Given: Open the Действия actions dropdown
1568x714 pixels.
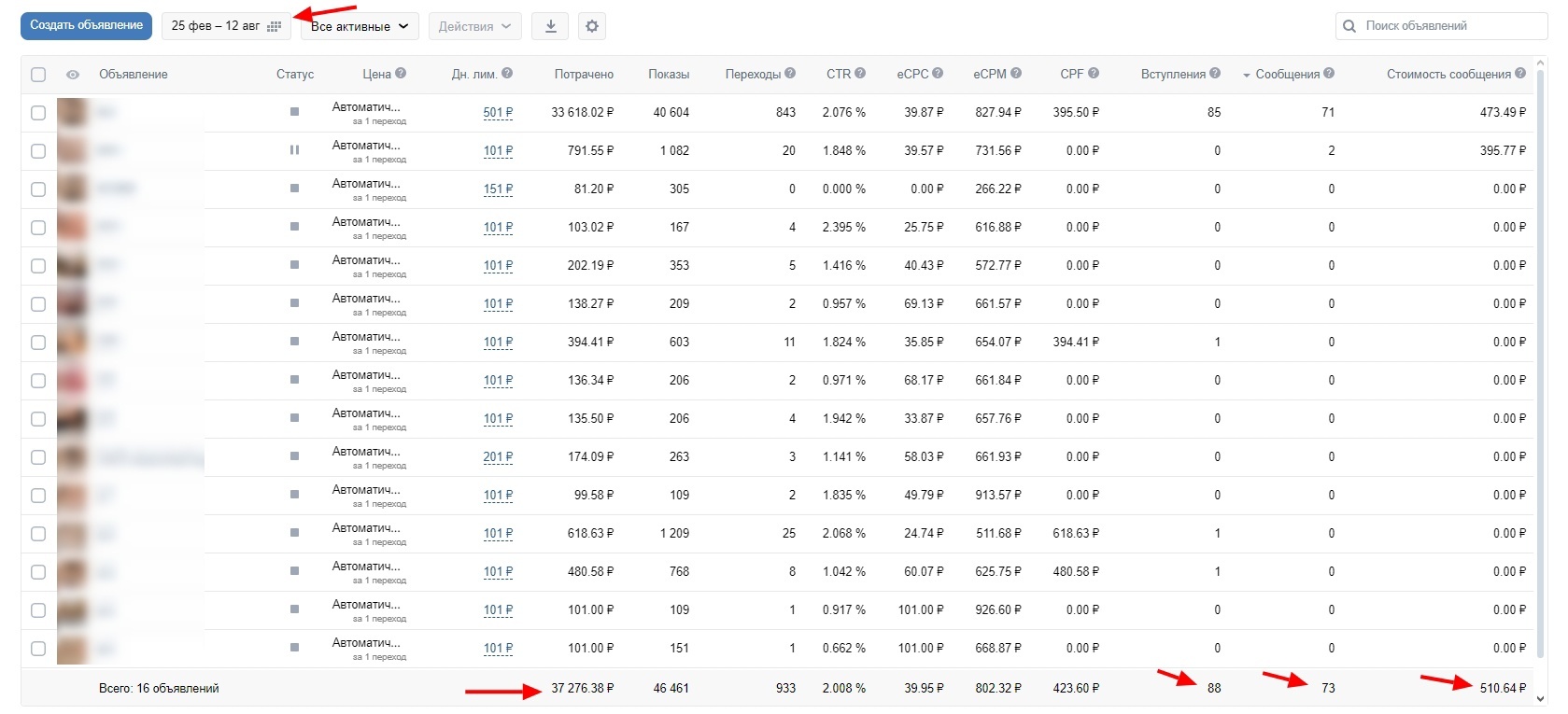Looking at the screenshot, I should [x=474, y=26].
